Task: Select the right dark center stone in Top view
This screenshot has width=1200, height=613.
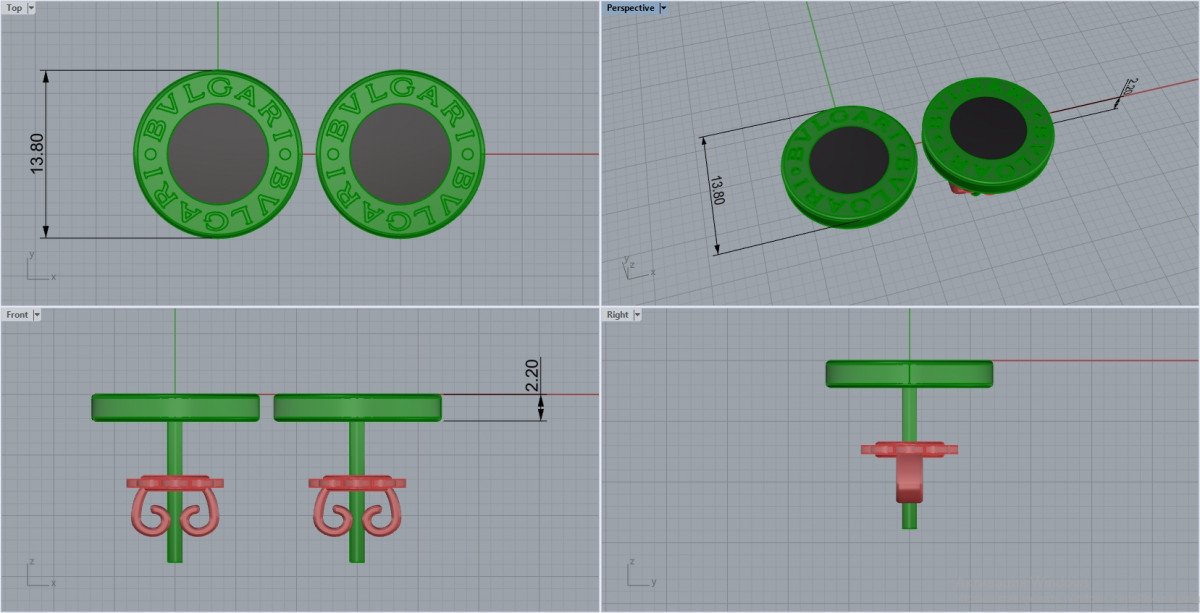Action: [x=400, y=154]
